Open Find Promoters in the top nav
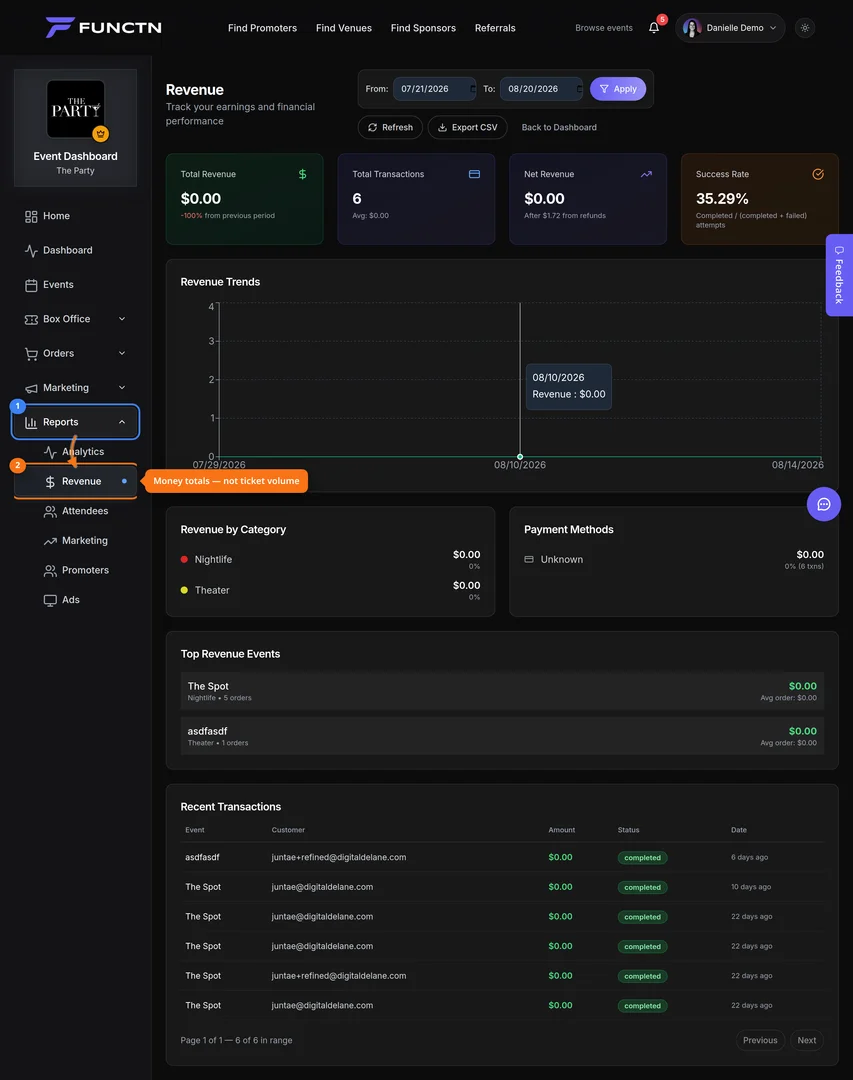The height and width of the screenshot is (1080, 853). [x=263, y=28]
